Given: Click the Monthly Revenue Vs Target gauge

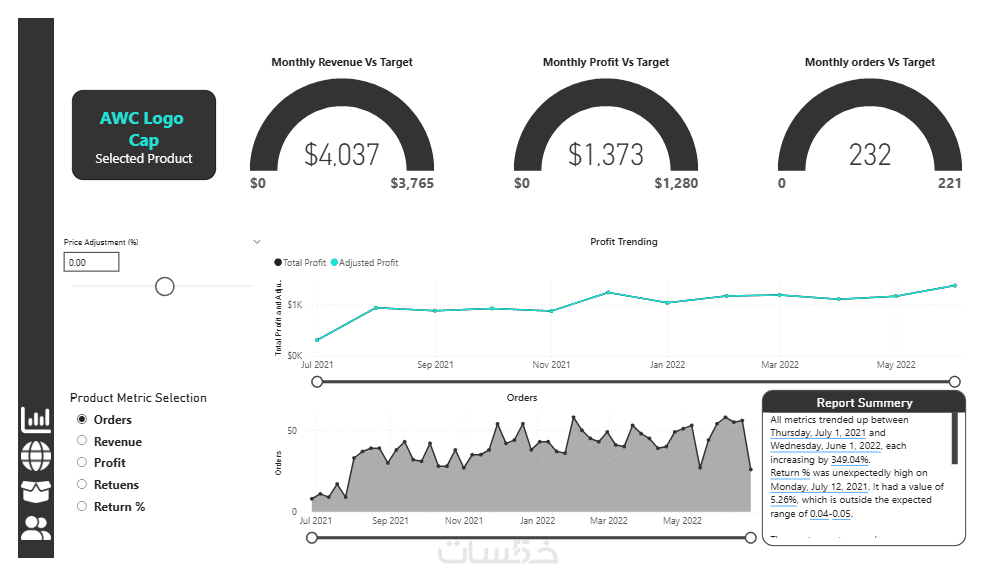Looking at the screenshot, I should 342,130.
